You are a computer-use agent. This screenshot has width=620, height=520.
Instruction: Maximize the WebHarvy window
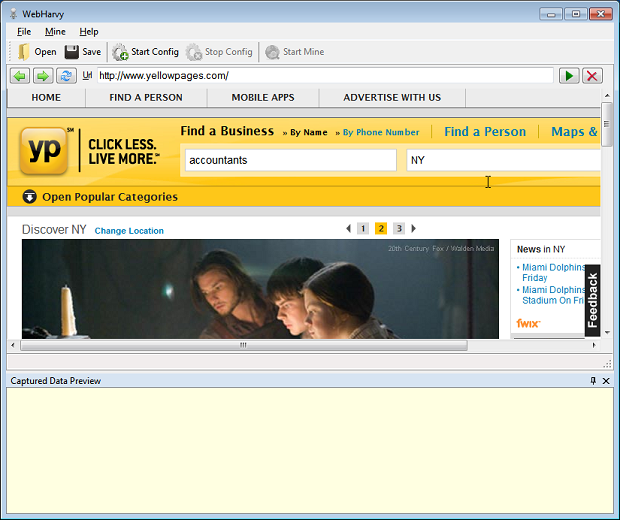[576, 14]
